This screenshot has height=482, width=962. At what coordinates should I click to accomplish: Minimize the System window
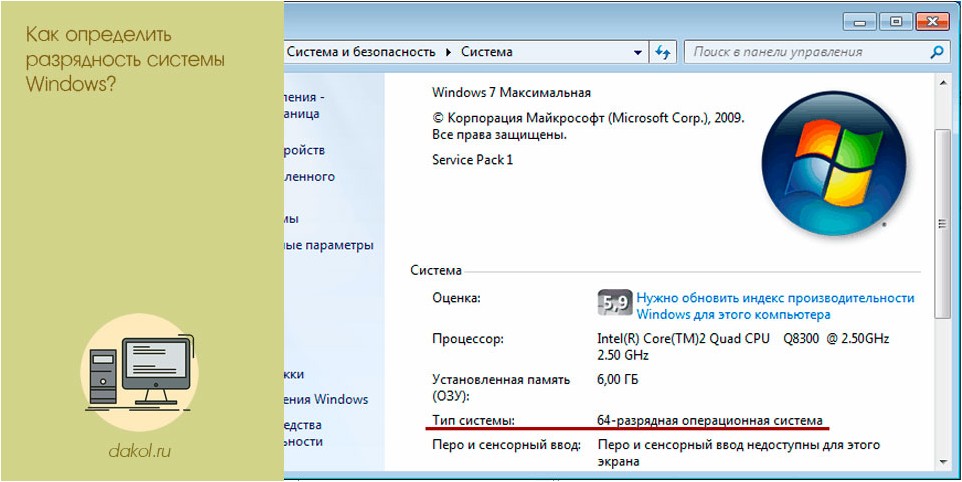tap(860, 22)
